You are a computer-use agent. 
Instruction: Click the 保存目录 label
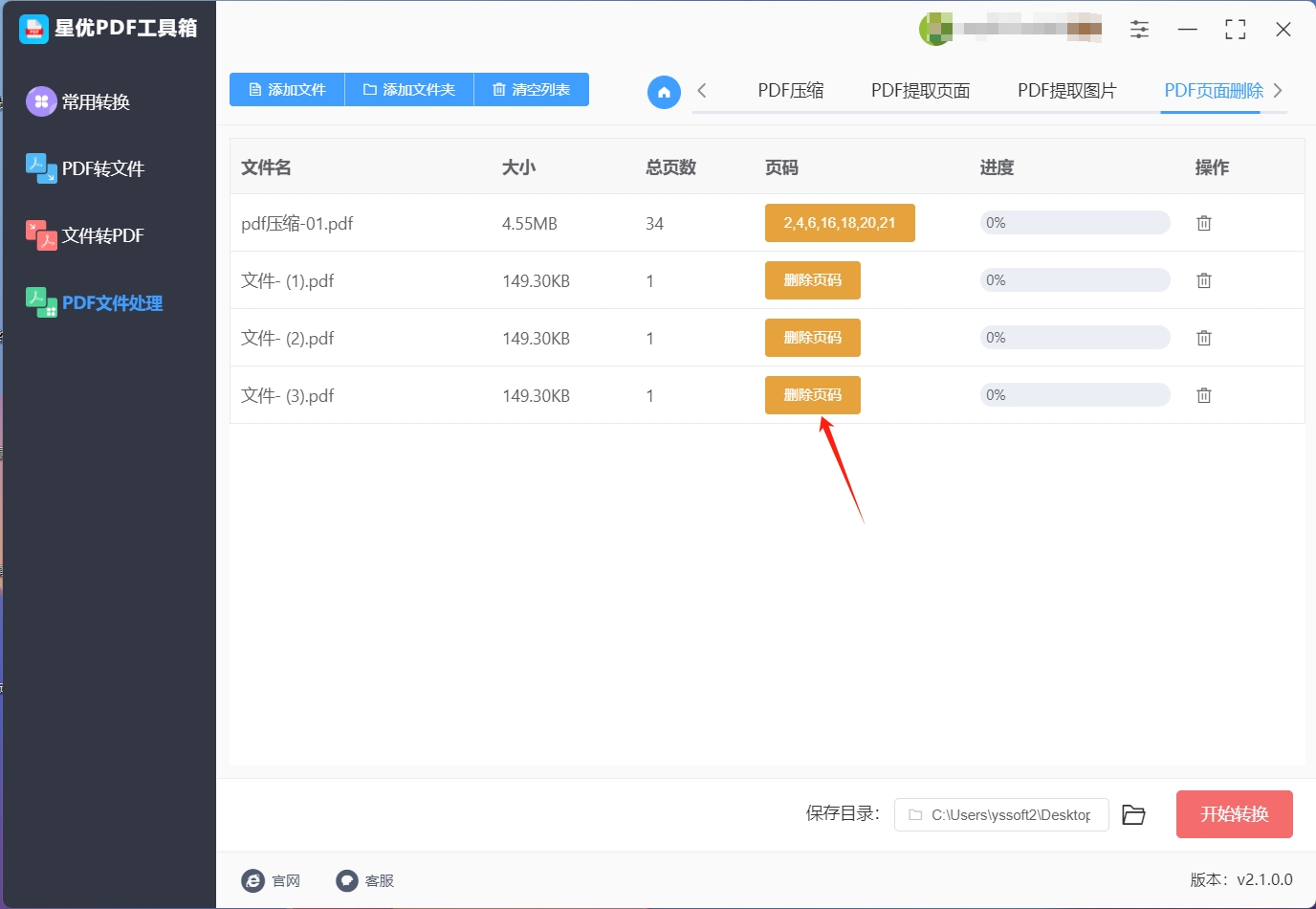click(843, 813)
